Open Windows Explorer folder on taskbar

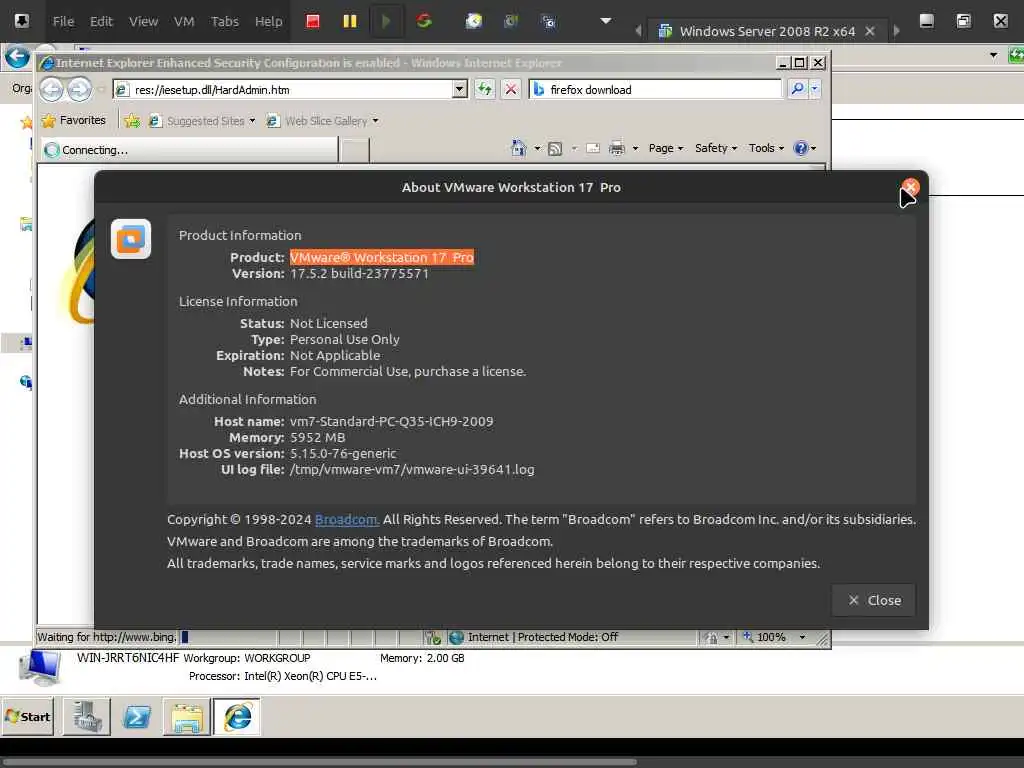(187, 716)
